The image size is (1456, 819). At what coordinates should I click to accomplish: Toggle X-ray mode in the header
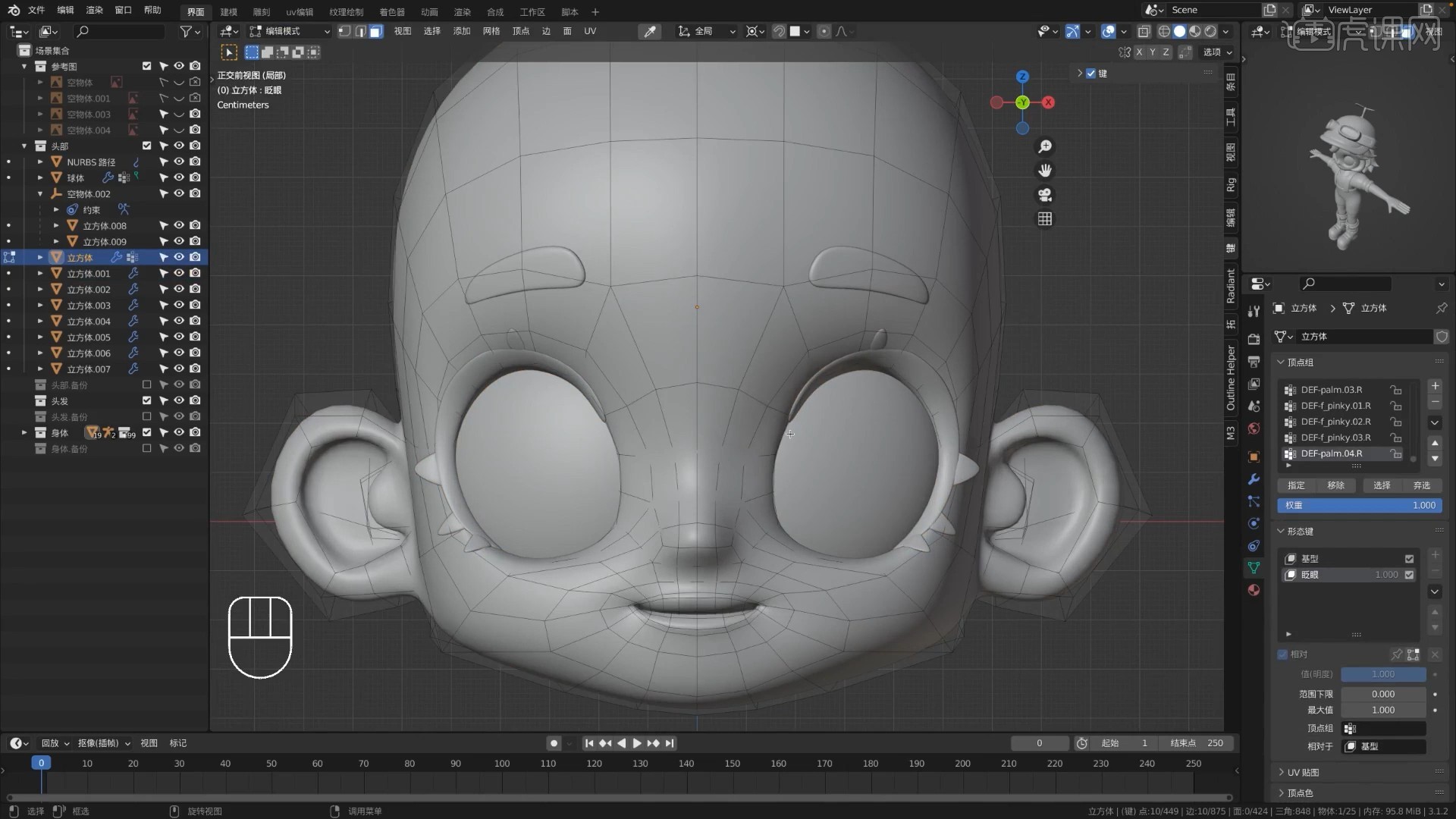pos(1145,31)
